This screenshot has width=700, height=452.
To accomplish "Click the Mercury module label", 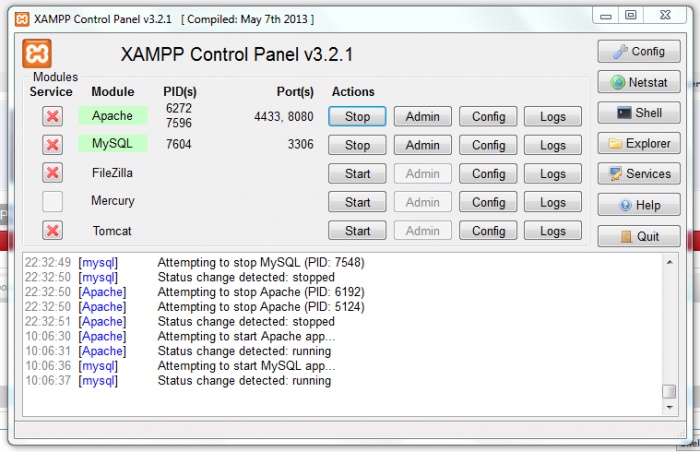I will 112,201.
